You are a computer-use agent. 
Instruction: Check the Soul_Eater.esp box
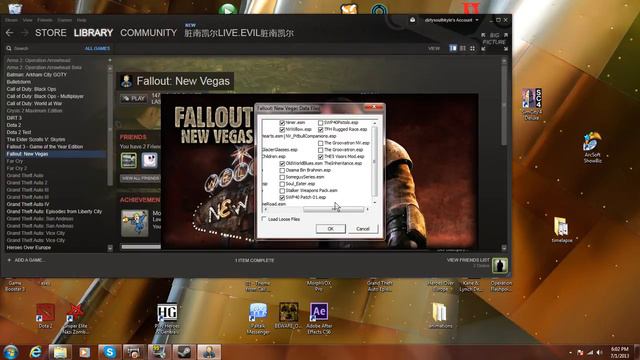282,184
